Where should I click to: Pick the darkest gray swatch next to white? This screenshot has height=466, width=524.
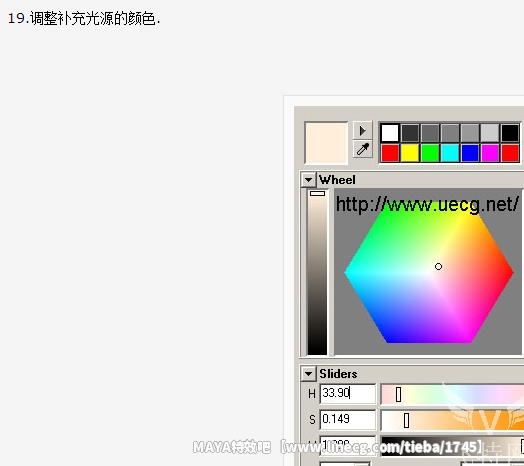tap(410, 133)
